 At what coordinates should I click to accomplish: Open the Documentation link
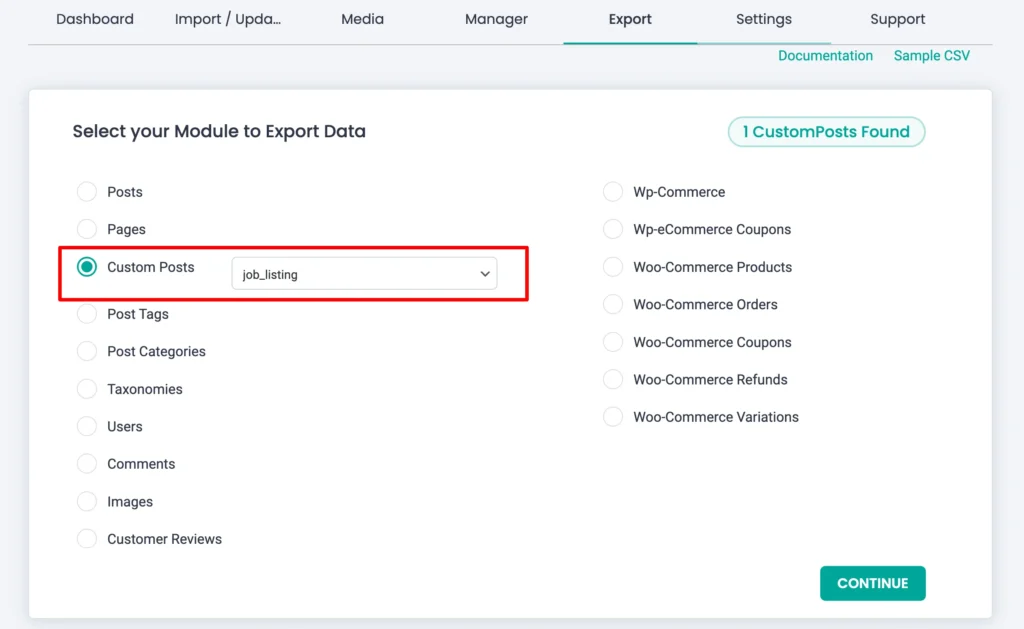(x=825, y=56)
